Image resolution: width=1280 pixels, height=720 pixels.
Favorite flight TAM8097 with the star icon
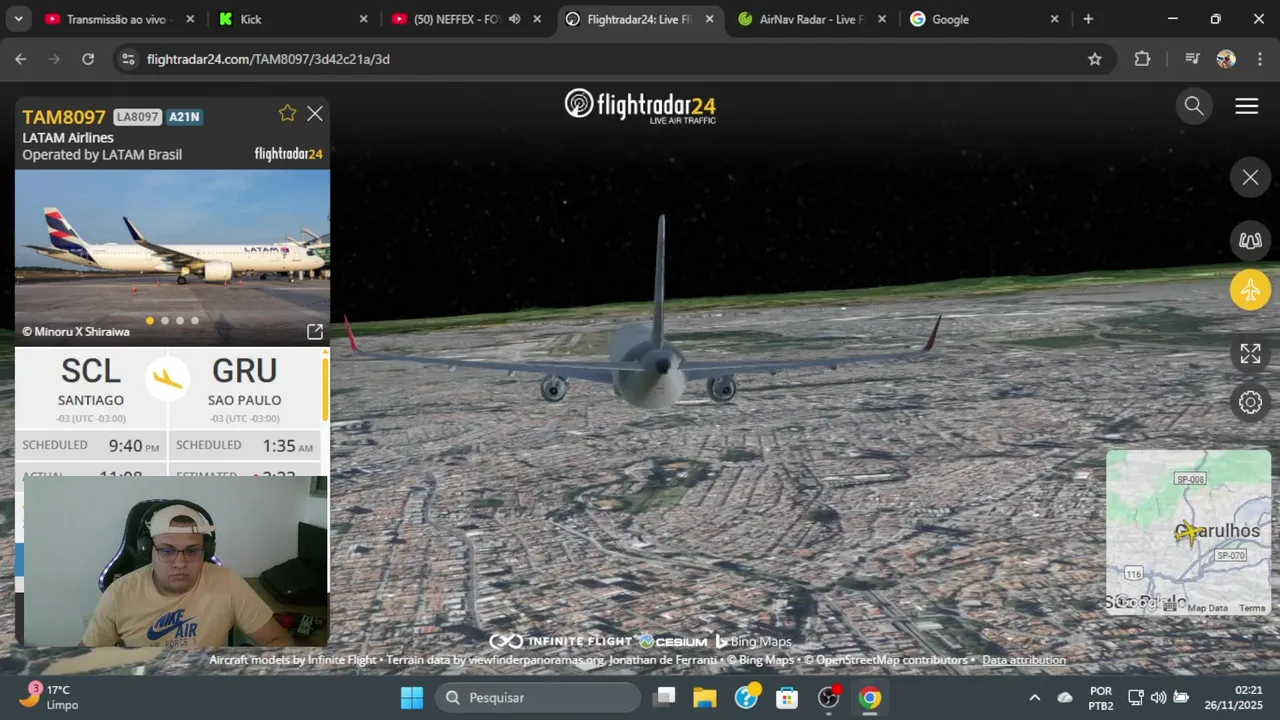point(287,113)
